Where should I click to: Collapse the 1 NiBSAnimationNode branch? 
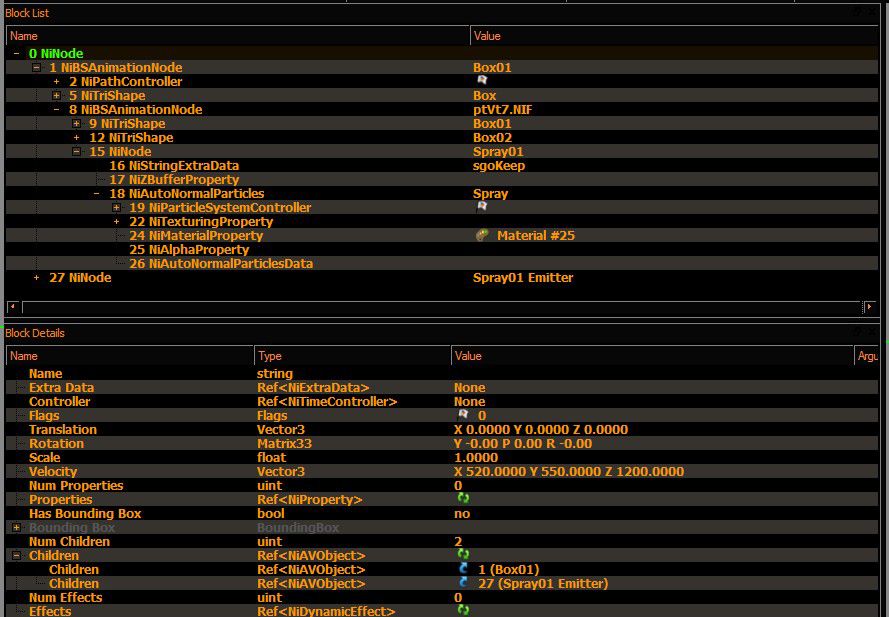click(37, 67)
